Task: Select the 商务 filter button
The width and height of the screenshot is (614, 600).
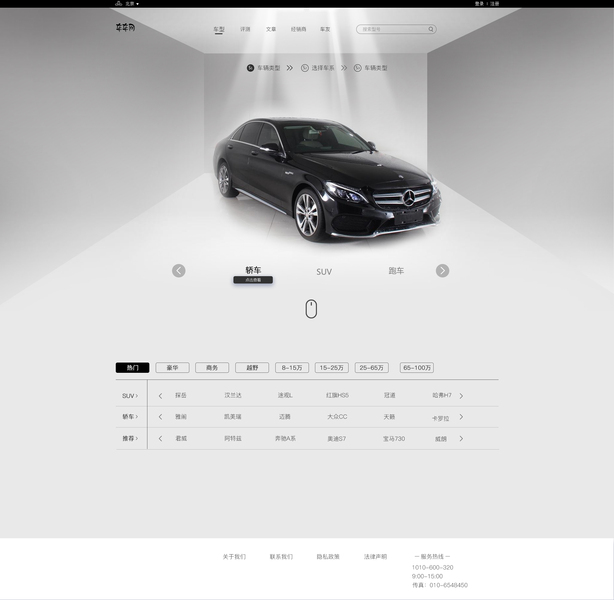Action: tap(212, 367)
